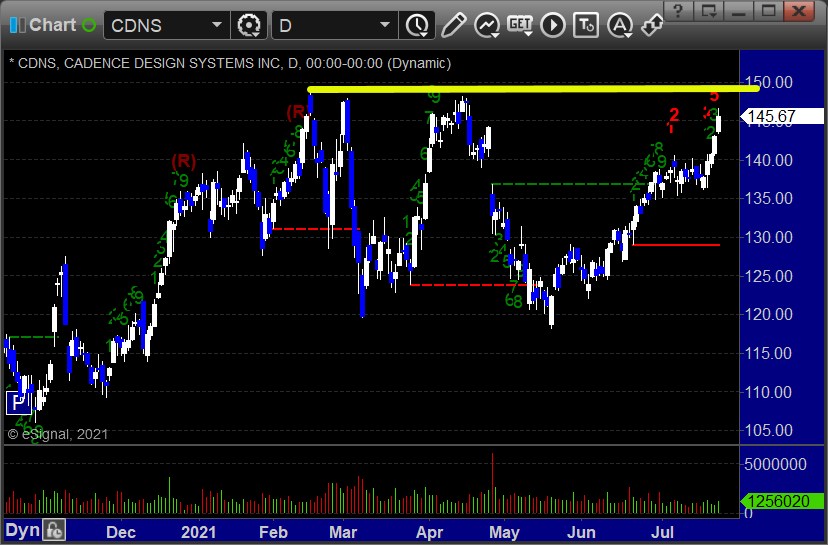Open the chart type line icon menu
The height and width of the screenshot is (545, 828).
(487, 25)
